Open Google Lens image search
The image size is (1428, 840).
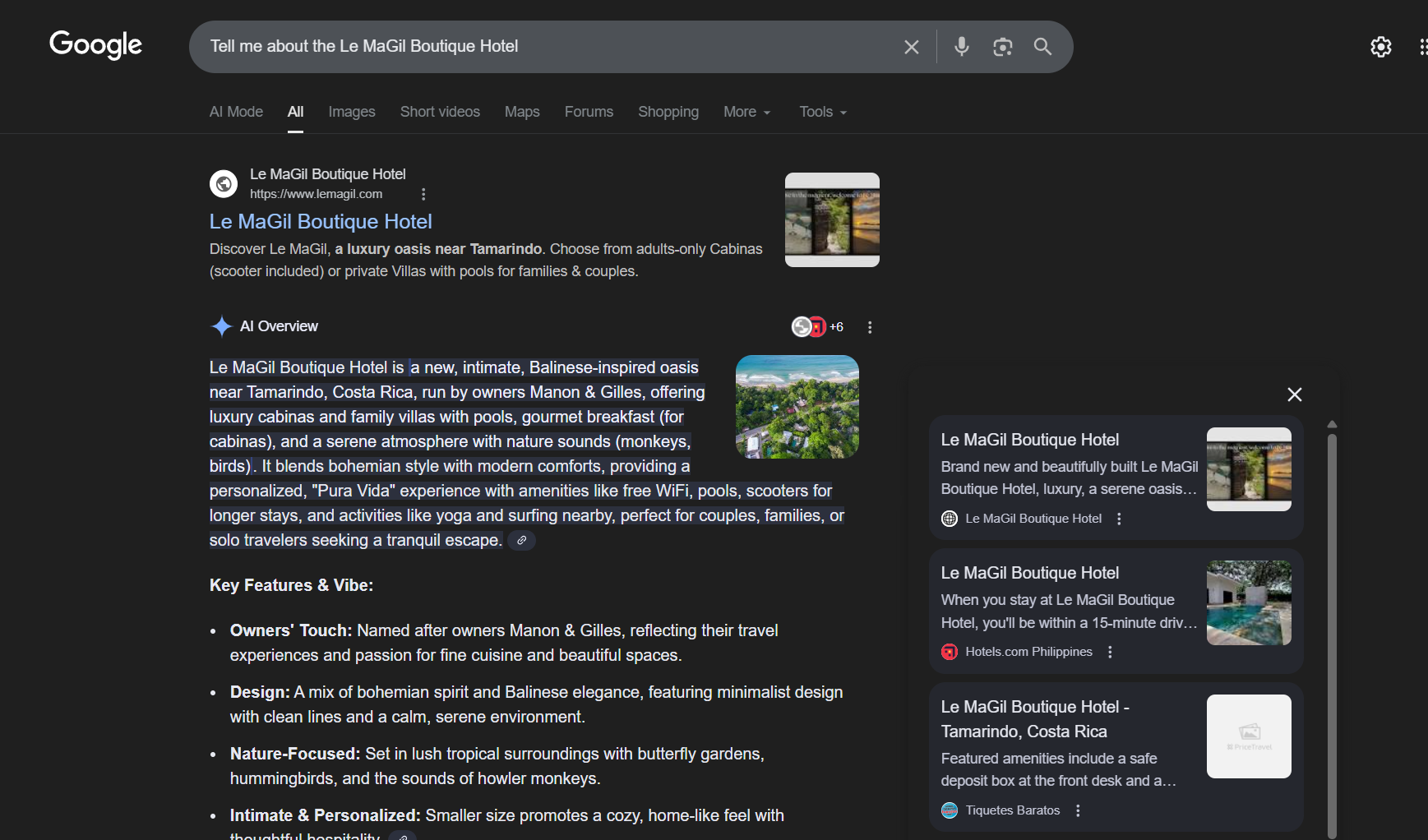click(x=1002, y=47)
